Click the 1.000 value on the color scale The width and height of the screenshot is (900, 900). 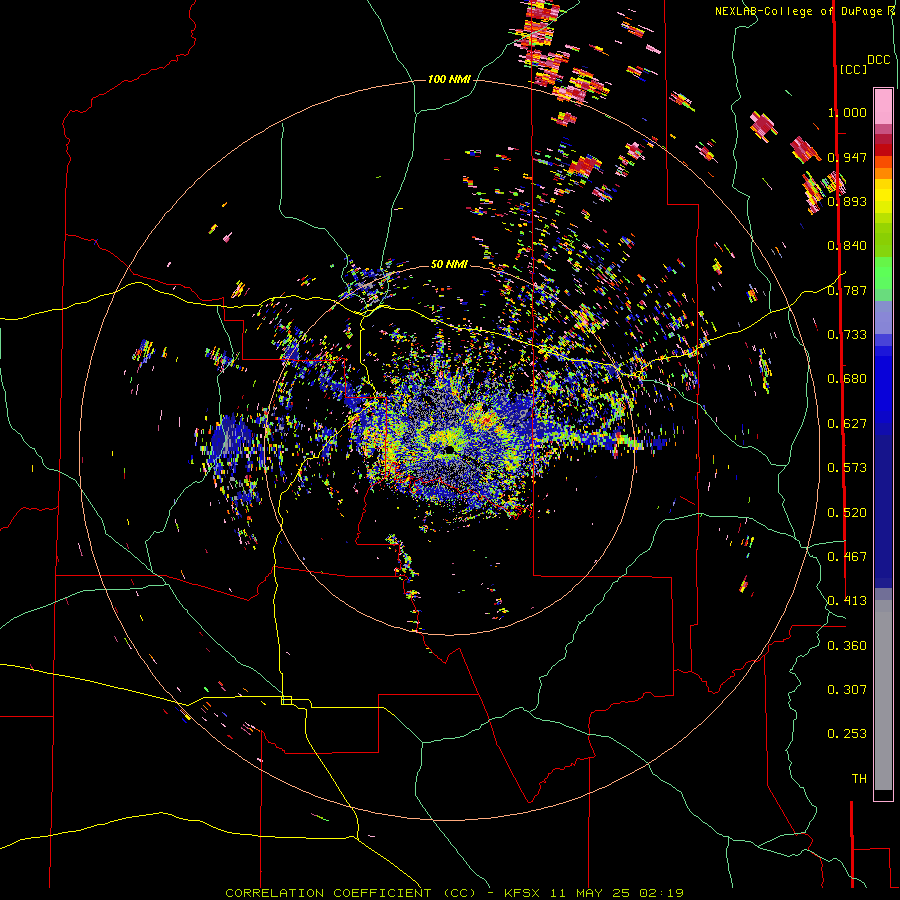(847, 112)
